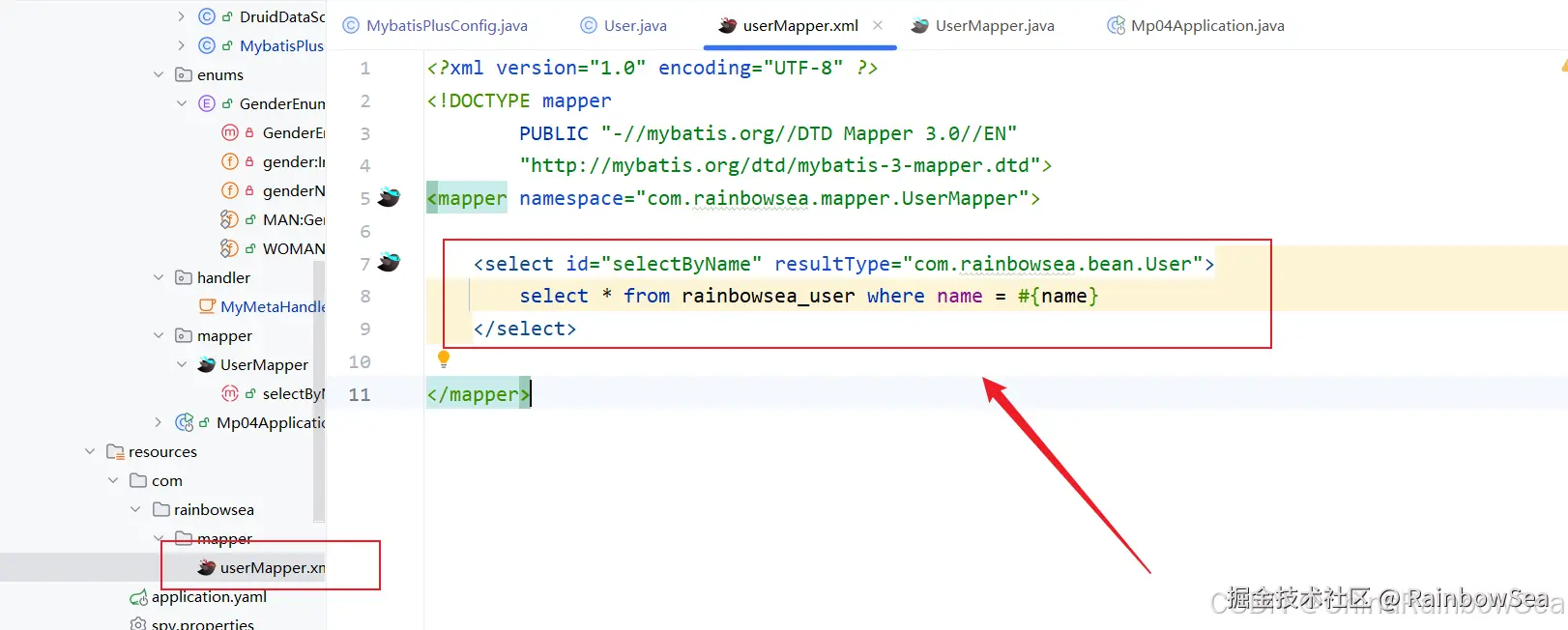Click the rainbowsea_user table name

(x=769, y=296)
